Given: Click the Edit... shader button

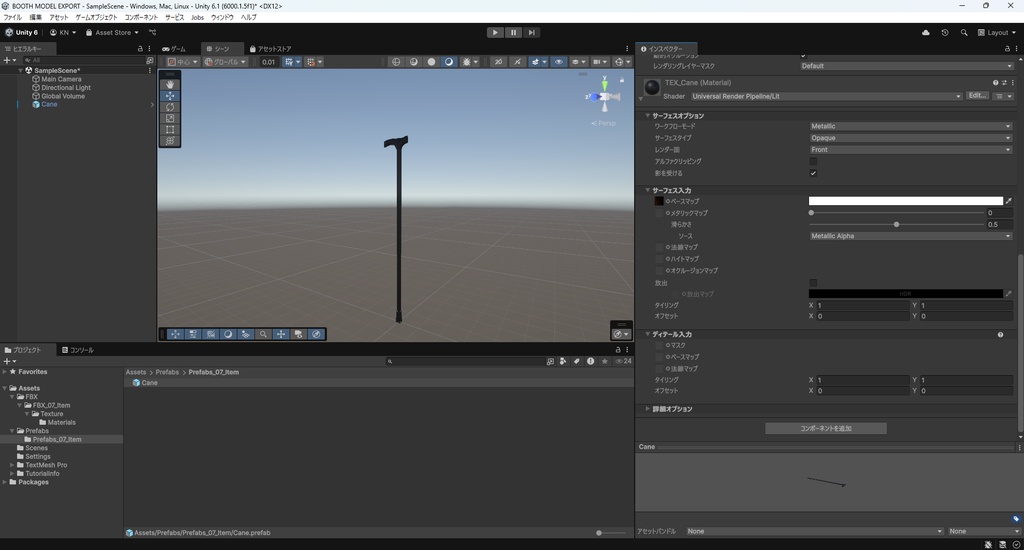Looking at the screenshot, I should click(977, 96).
